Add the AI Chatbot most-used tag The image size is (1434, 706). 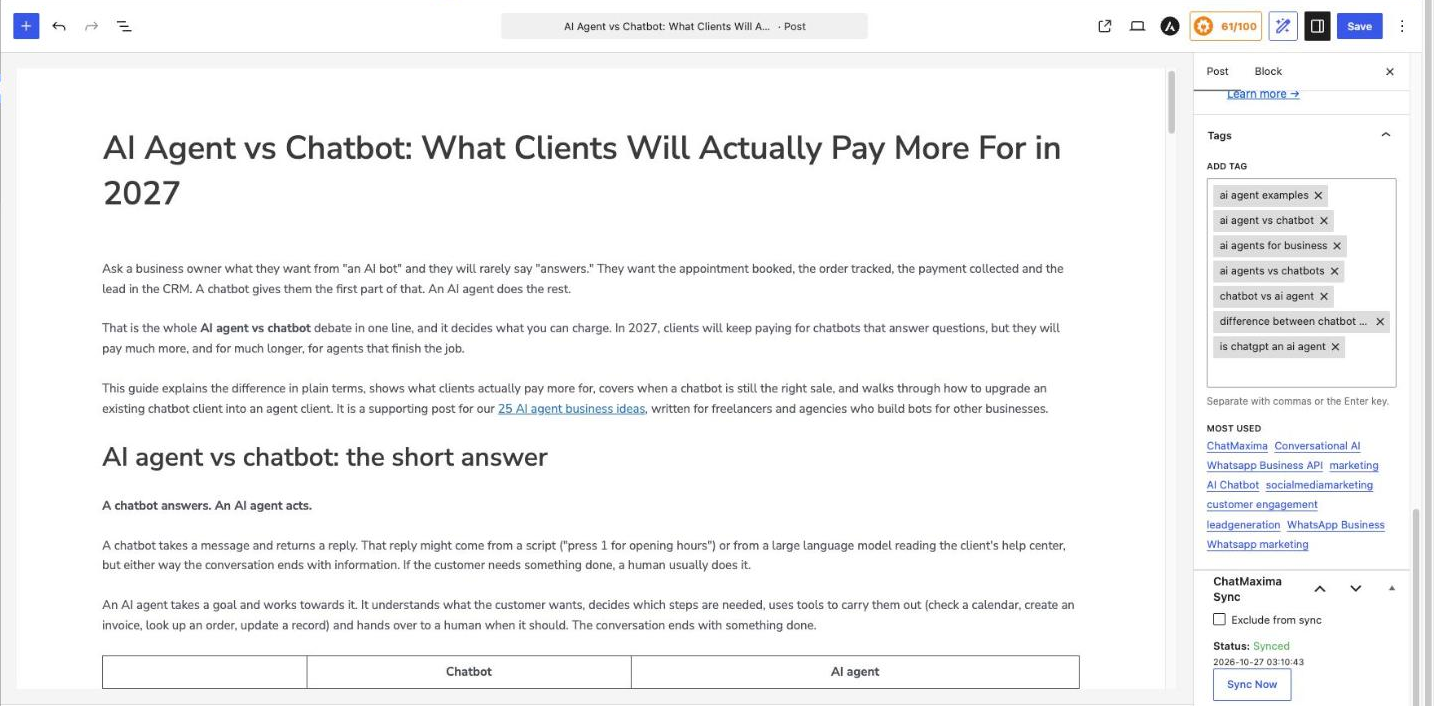tap(1233, 485)
